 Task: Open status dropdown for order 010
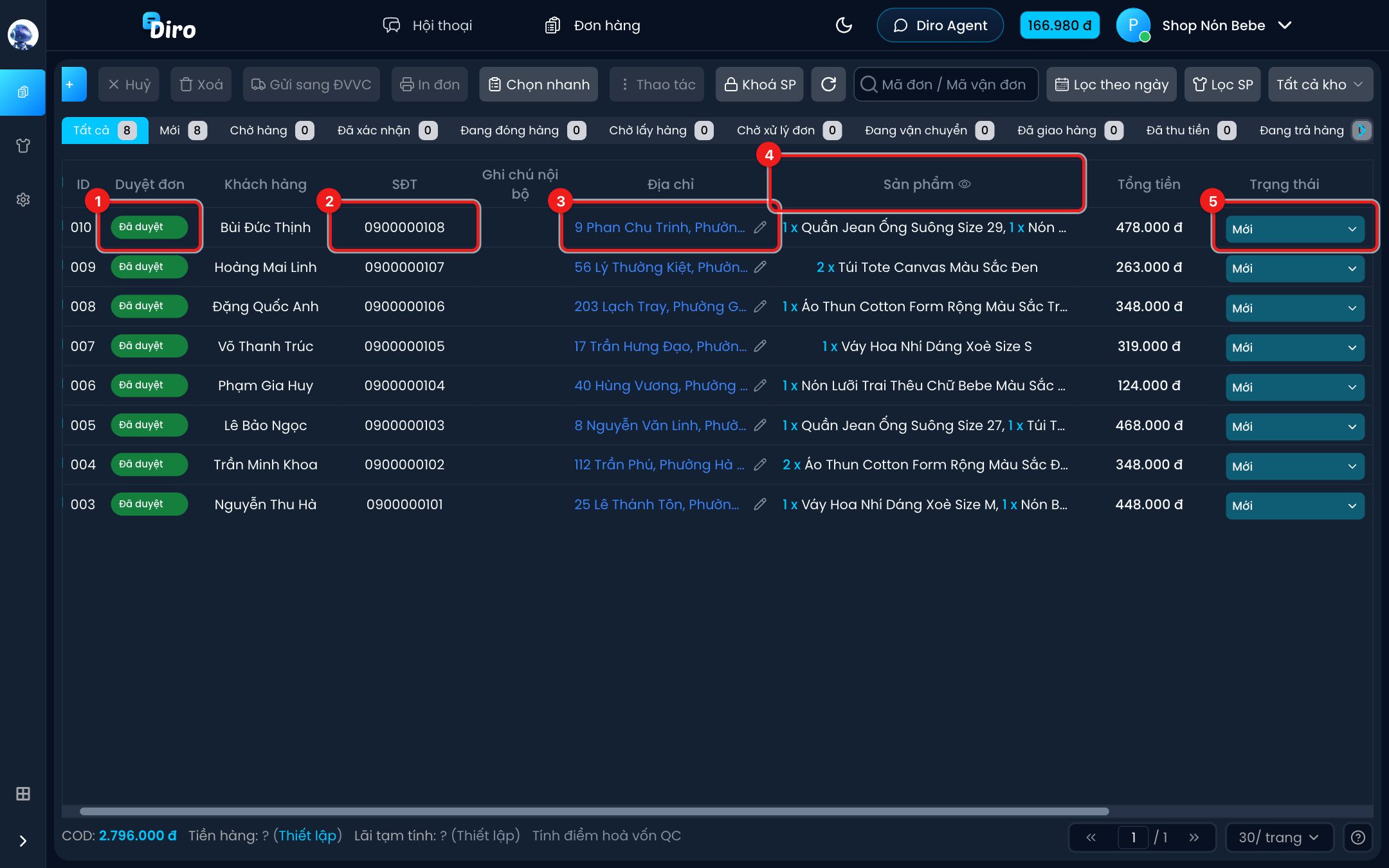(x=1294, y=229)
